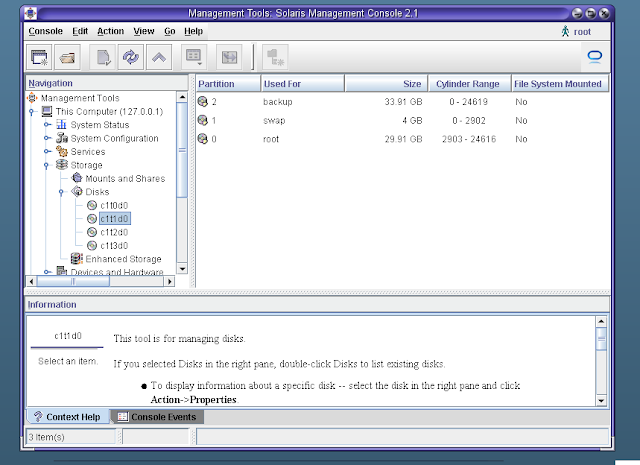This screenshot has width=640, height=465.
Task: Click the show/hide pane toolbar icon
Action: click(x=229, y=57)
